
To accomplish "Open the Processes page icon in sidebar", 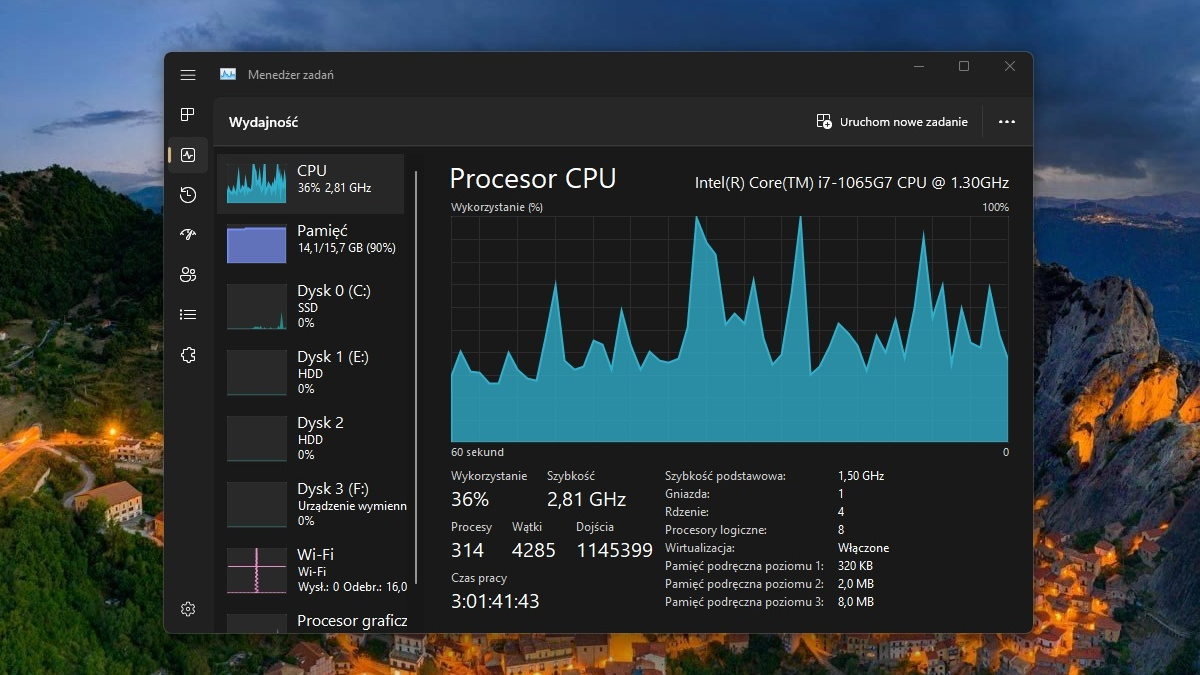I will (x=188, y=115).
